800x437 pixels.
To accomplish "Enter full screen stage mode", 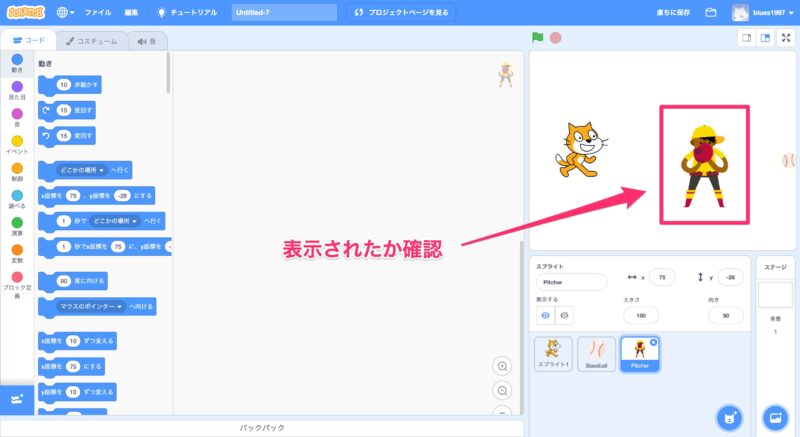I will [786, 38].
